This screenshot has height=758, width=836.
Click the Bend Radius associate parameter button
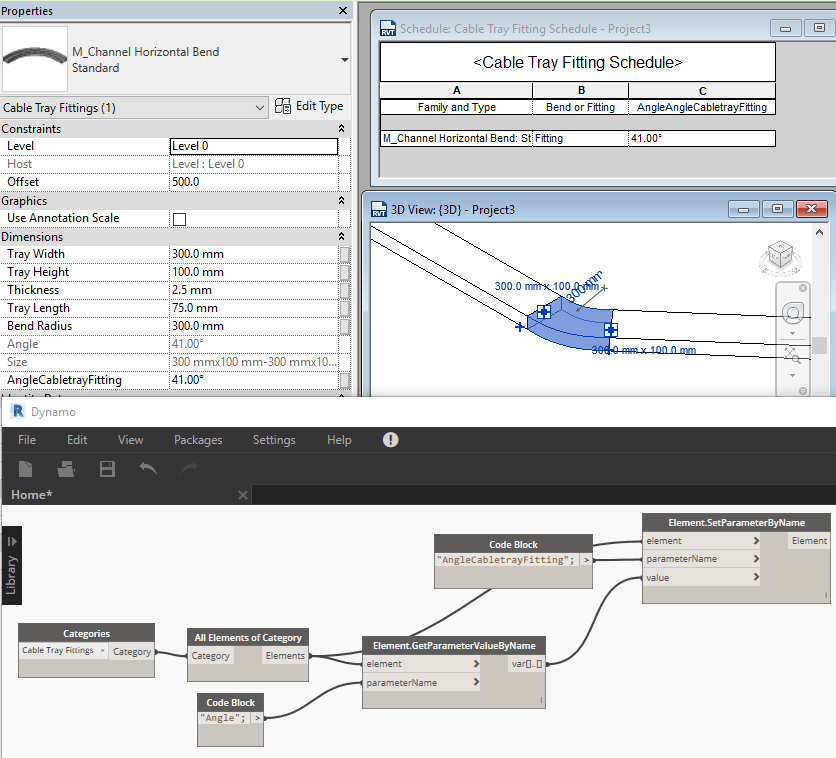[345, 326]
